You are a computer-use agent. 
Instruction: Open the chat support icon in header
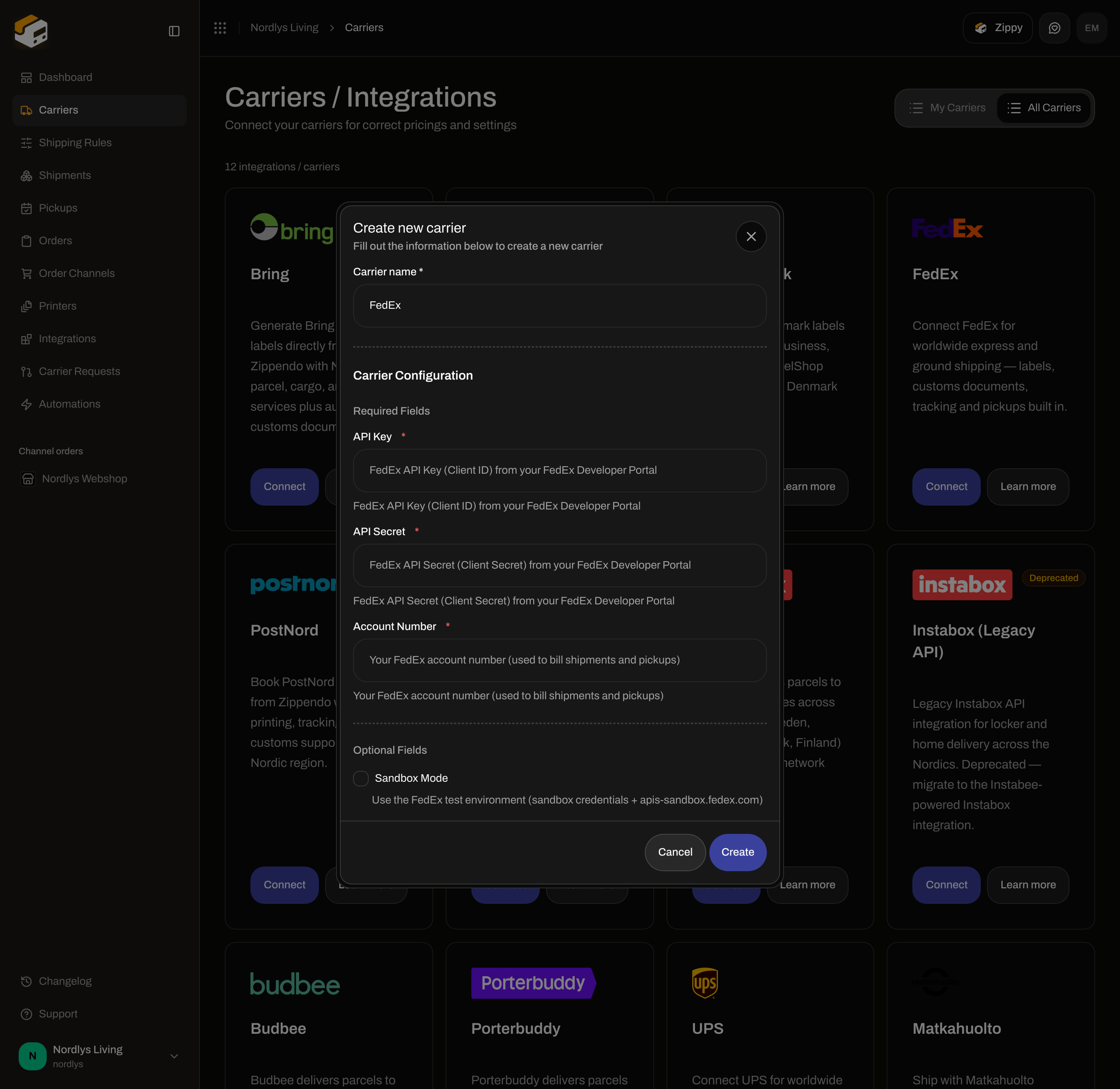1054,28
